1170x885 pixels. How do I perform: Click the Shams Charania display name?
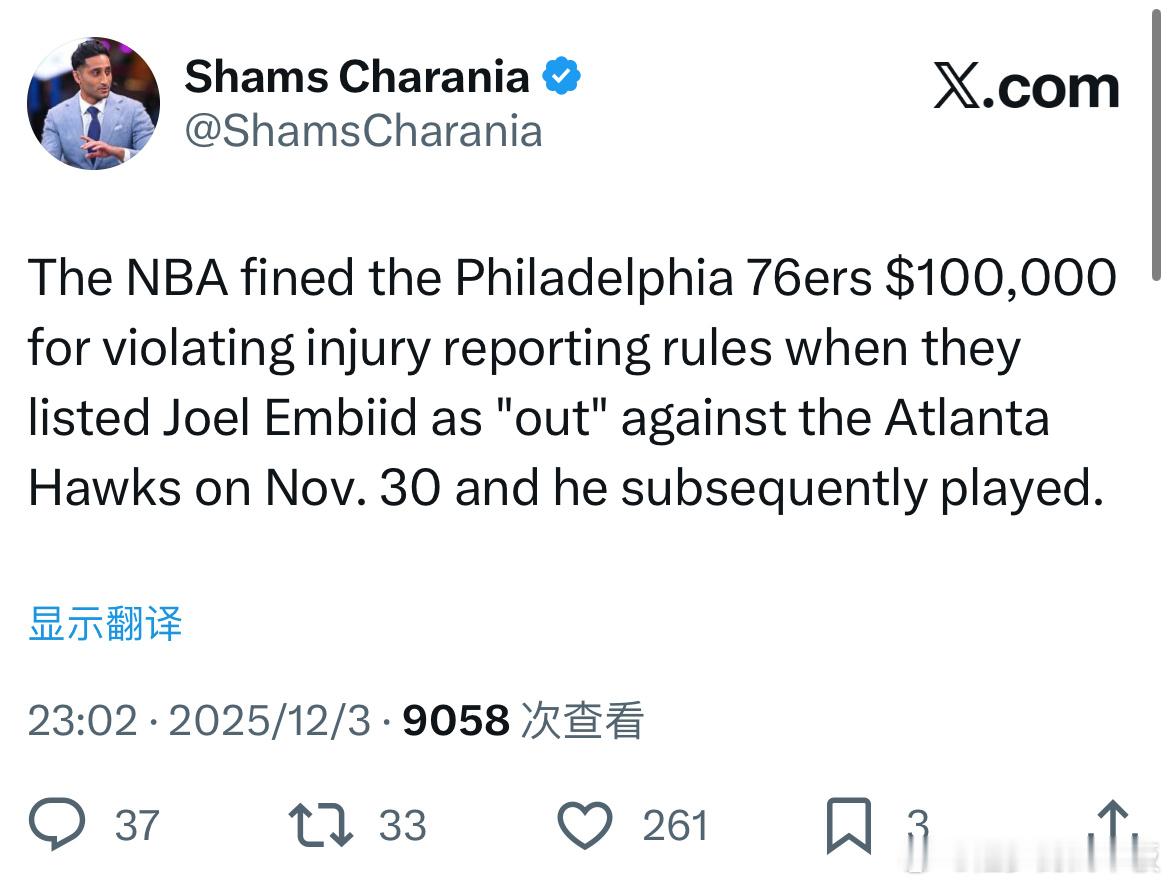click(x=355, y=74)
